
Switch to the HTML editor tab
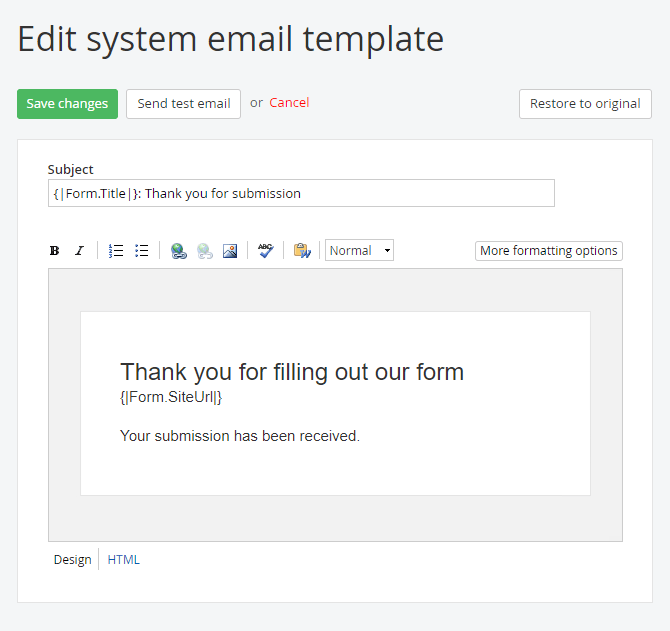point(124,560)
